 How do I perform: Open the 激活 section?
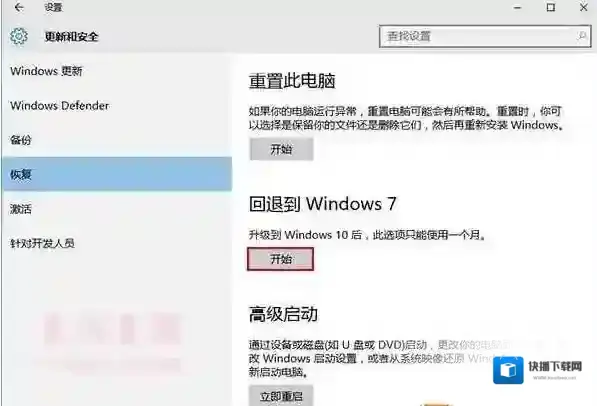21,209
